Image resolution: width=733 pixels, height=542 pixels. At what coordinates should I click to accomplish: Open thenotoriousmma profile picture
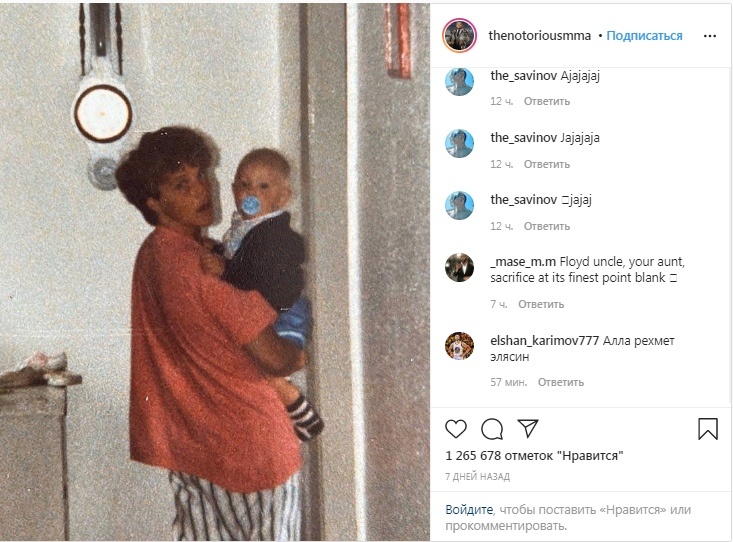click(460, 36)
